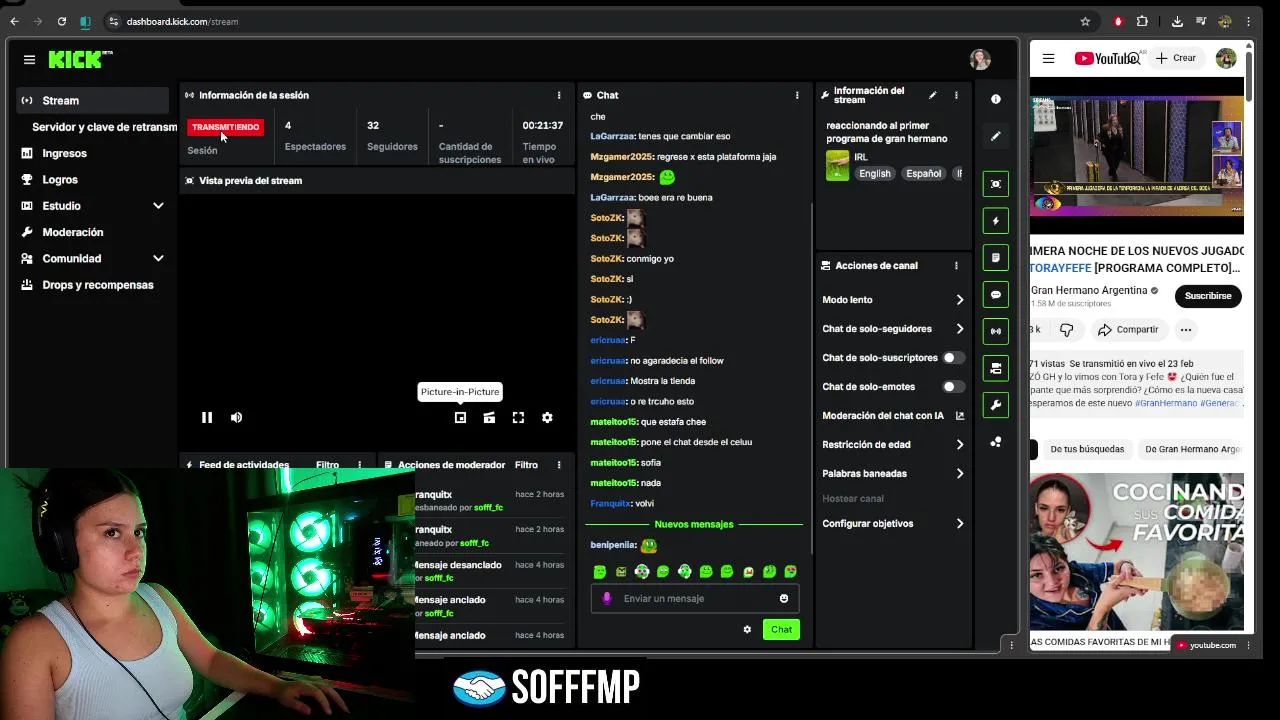Open options menu of Feed de actividades
This screenshot has height=720, width=1280.
(x=360, y=465)
